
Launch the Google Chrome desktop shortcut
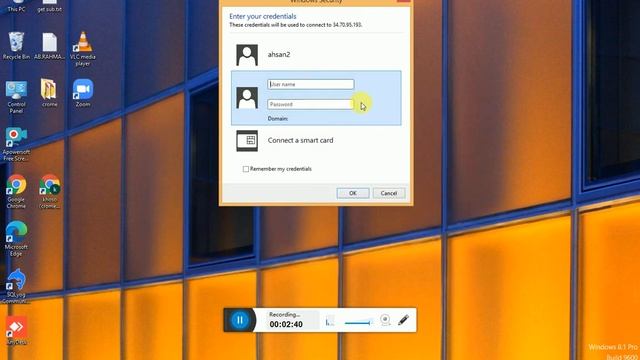[x=16, y=192]
